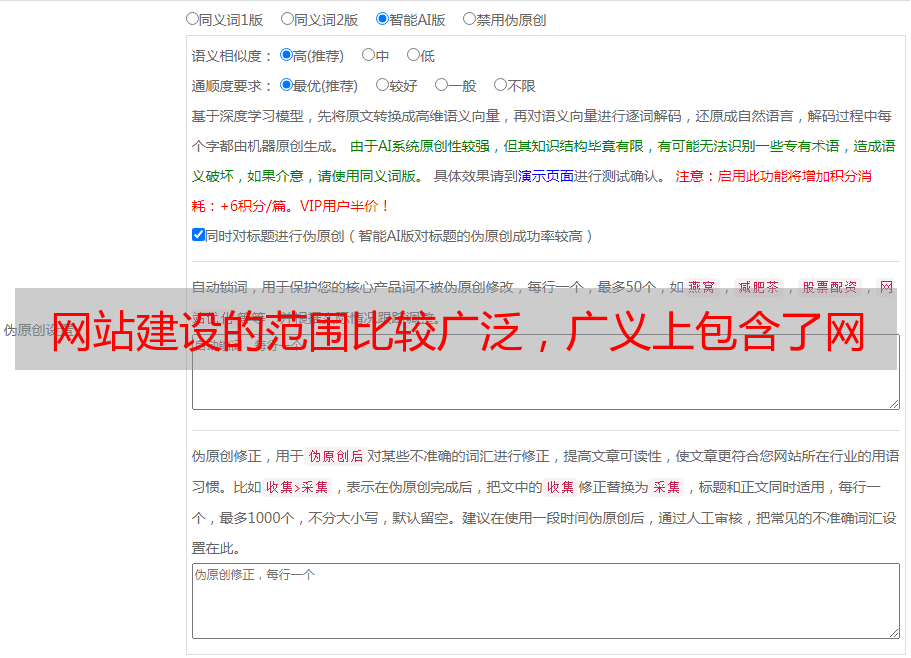The height and width of the screenshot is (658, 911).
Task: Open the 演示页面 link
Action: pyautogui.click(x=546, y=176)
